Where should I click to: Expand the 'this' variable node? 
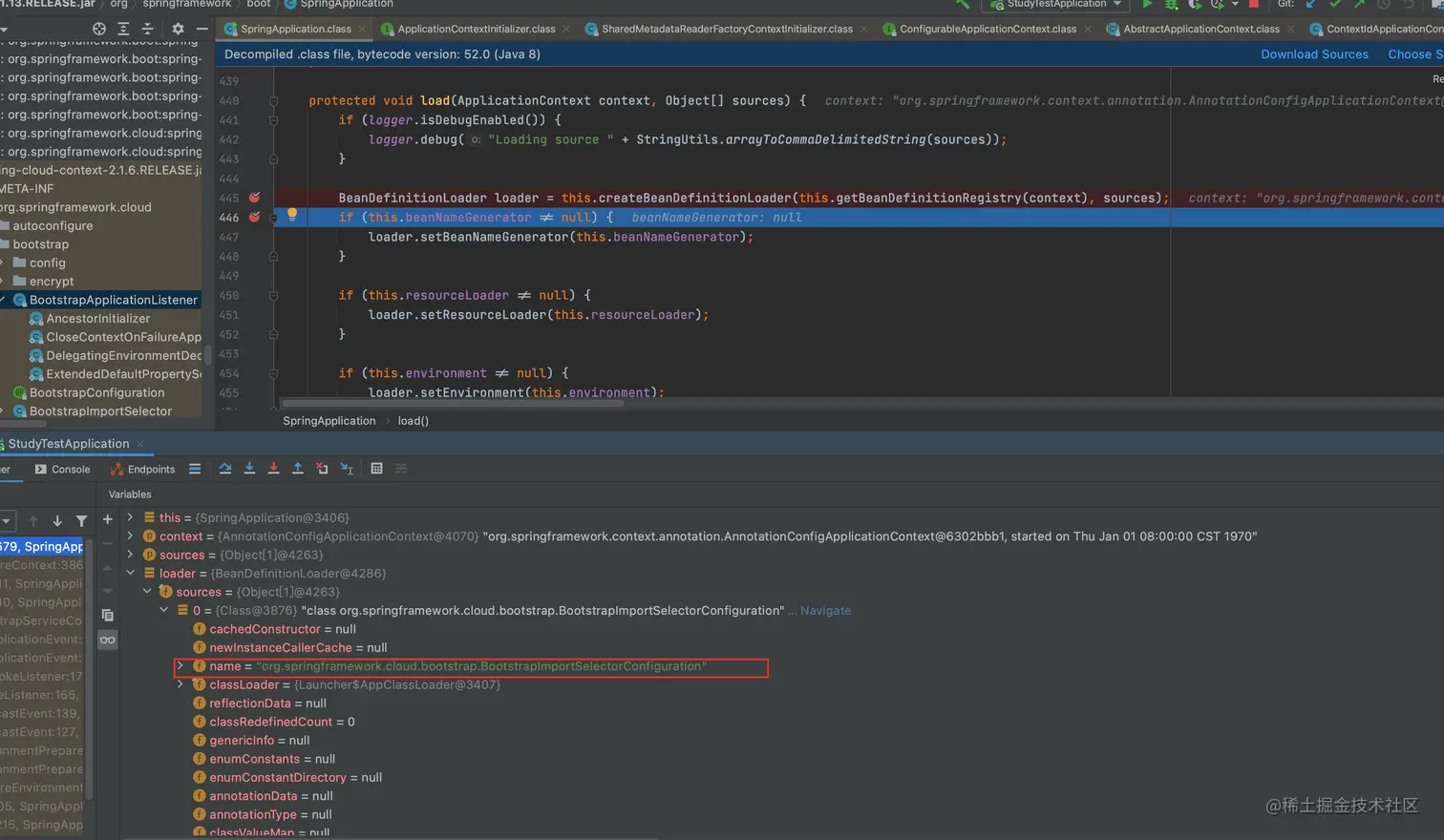130,517
